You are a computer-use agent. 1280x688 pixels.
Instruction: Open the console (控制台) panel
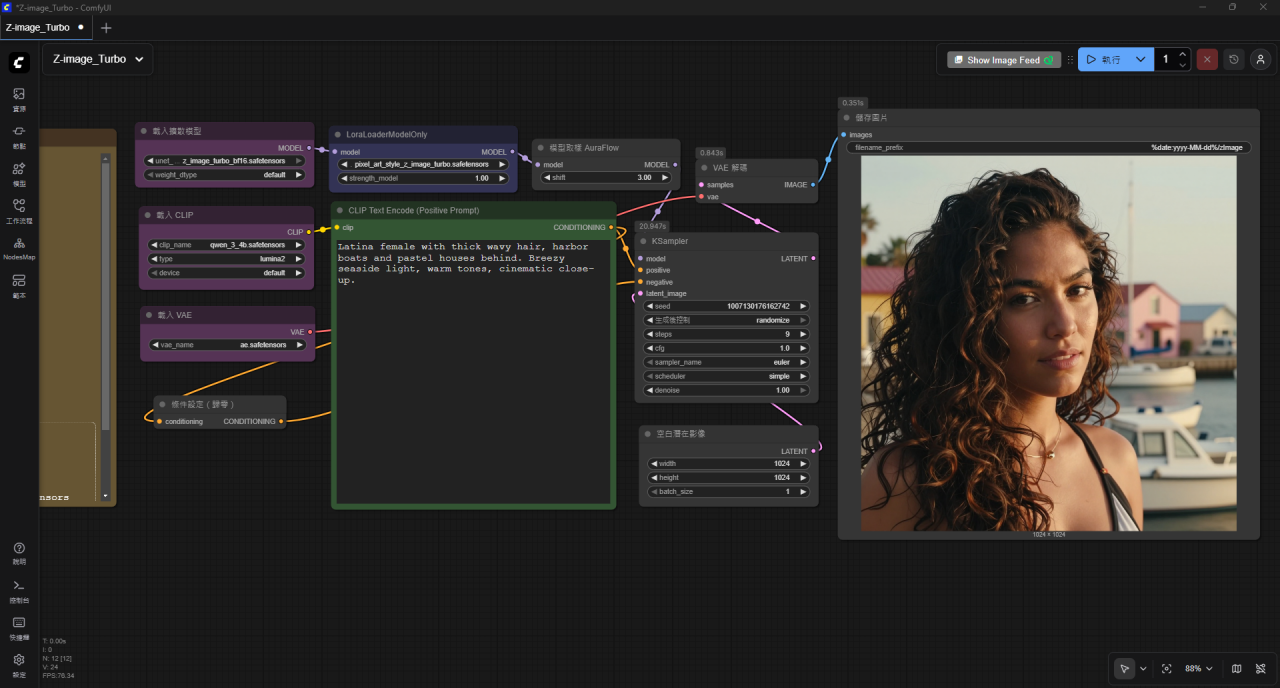19,591
